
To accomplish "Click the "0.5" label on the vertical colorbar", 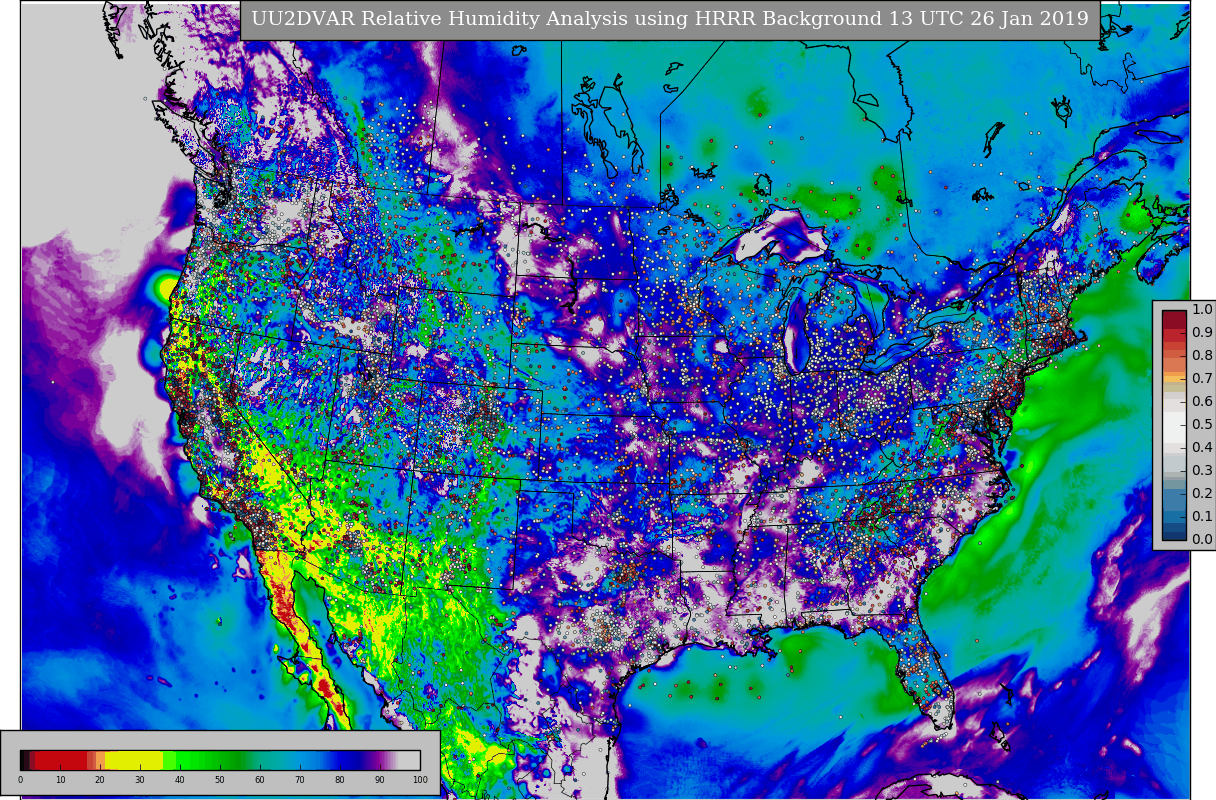I will pos(1202,424).
